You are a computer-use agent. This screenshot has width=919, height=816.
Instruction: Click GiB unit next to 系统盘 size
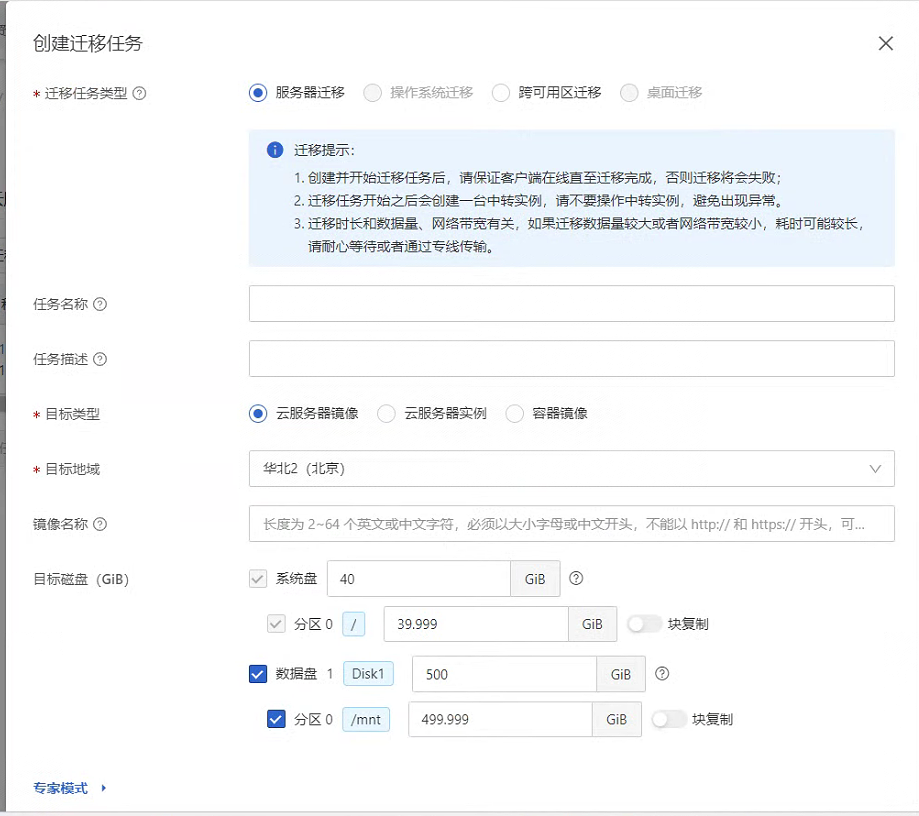coord(535,579)
